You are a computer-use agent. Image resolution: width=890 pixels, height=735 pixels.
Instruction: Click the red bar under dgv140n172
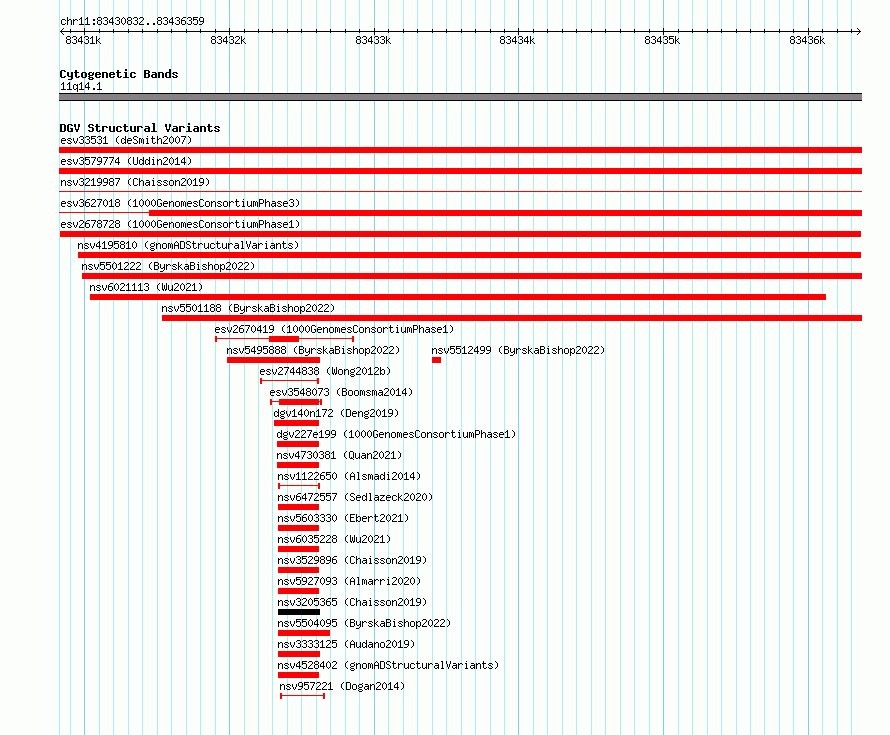click(296, 423)
